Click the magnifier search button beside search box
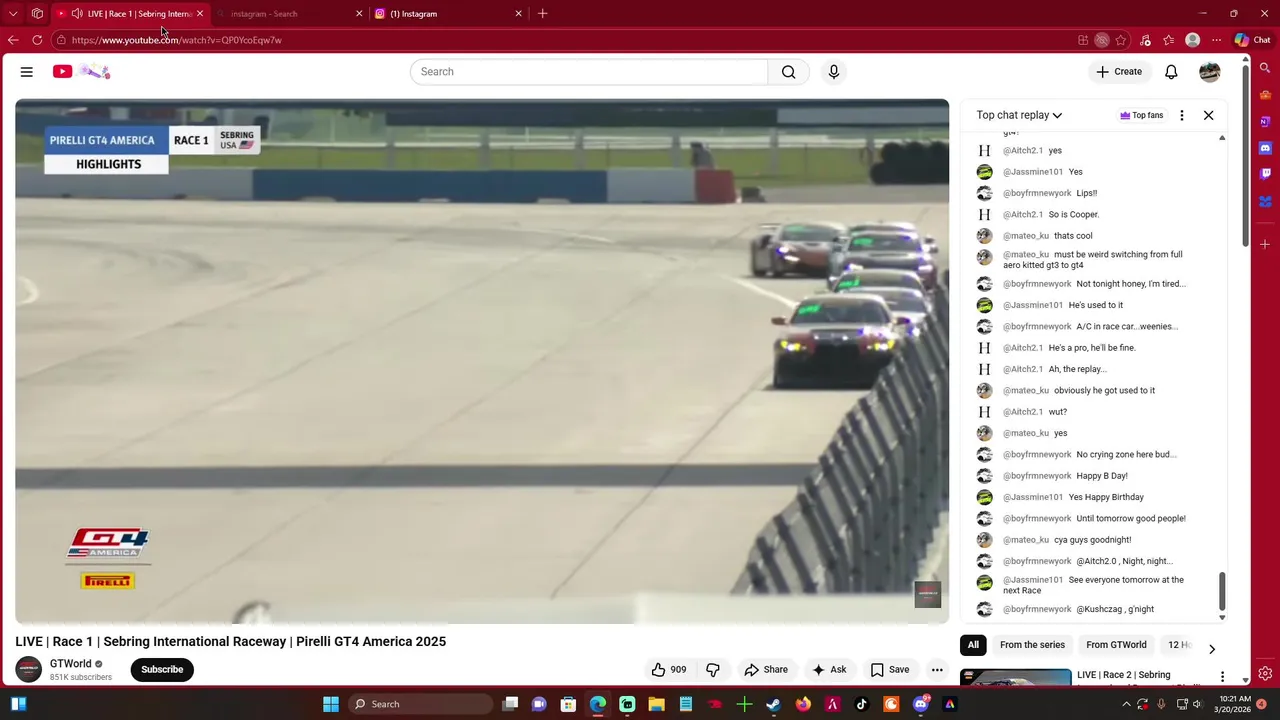This screenshot has height=720, width=1280. click(789, 72)
